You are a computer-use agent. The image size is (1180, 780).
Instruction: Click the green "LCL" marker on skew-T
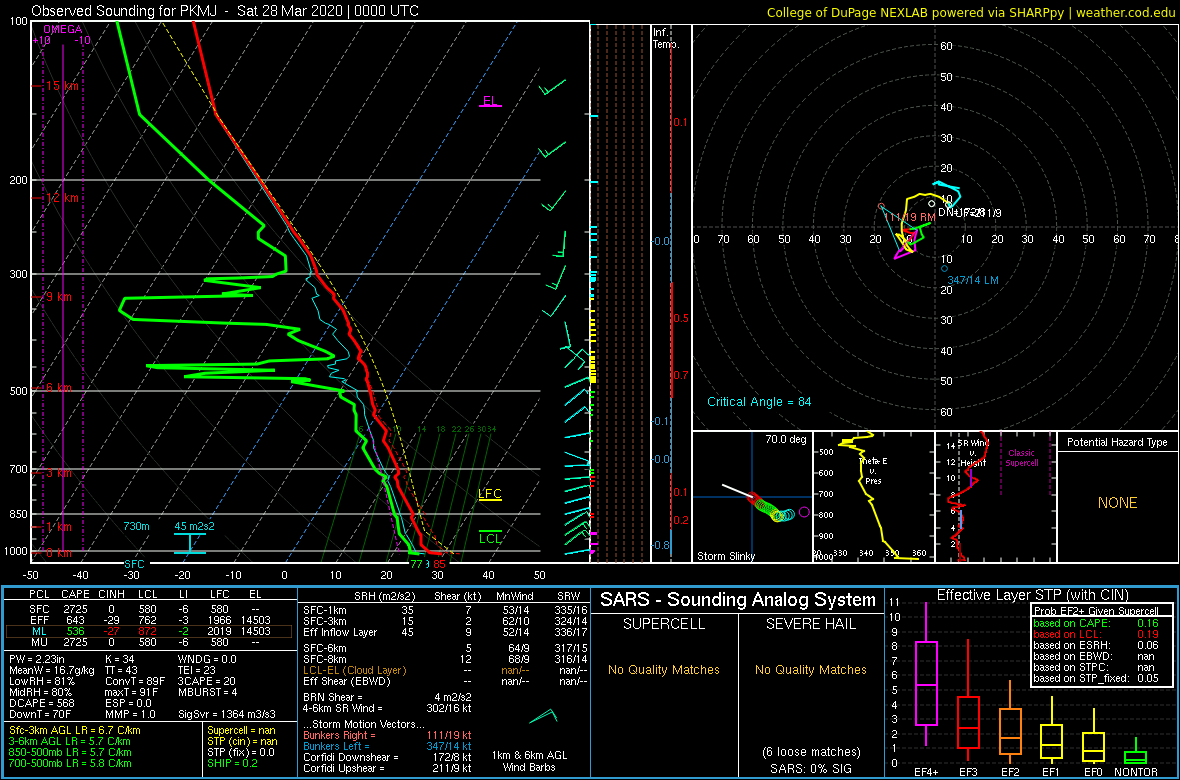[491, 538]
